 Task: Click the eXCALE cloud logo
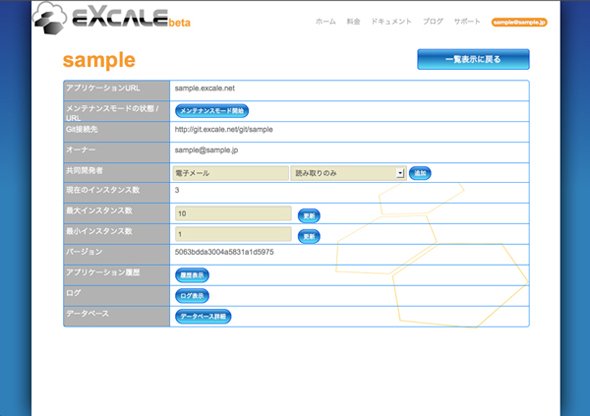click(x=112, y=18)
